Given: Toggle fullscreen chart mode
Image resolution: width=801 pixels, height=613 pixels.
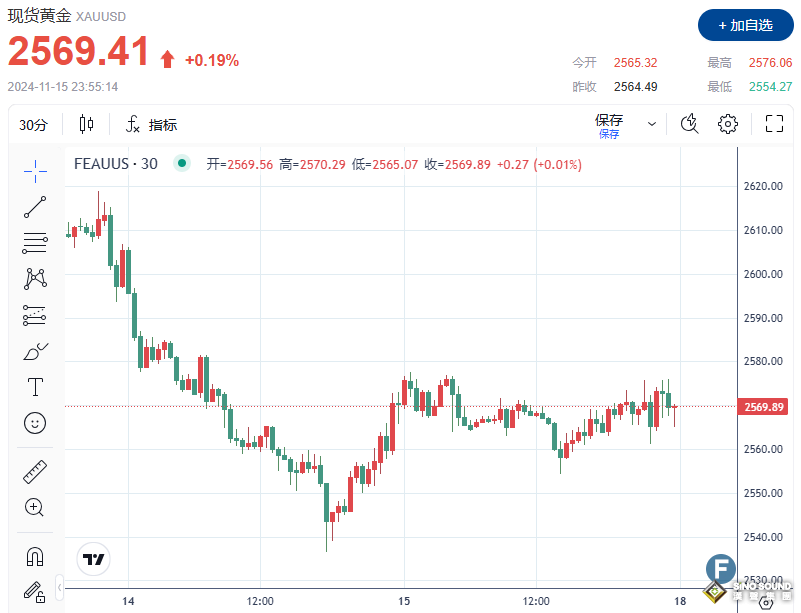Looking at the screenshot, I should tap(774, 123).
